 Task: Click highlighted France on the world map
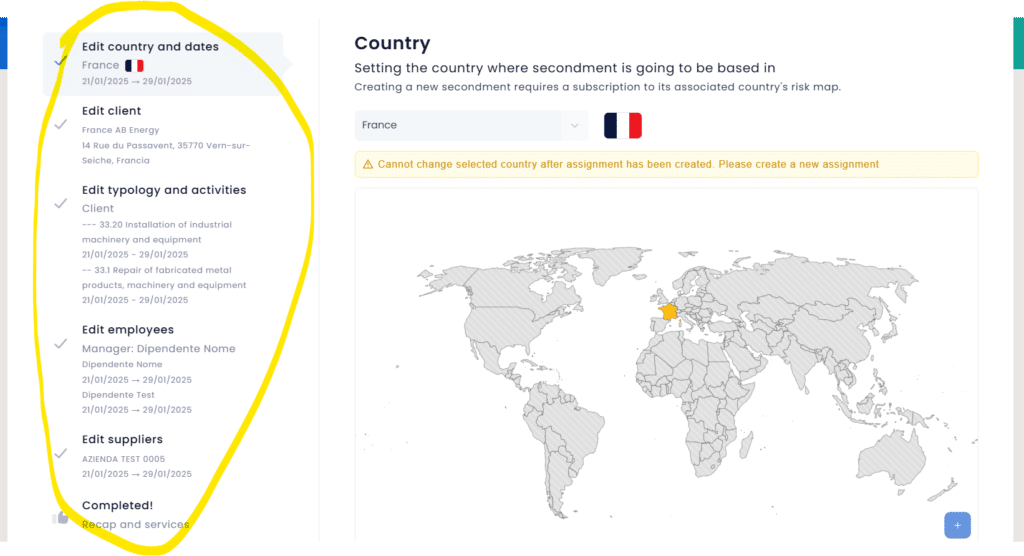(669, 311)
